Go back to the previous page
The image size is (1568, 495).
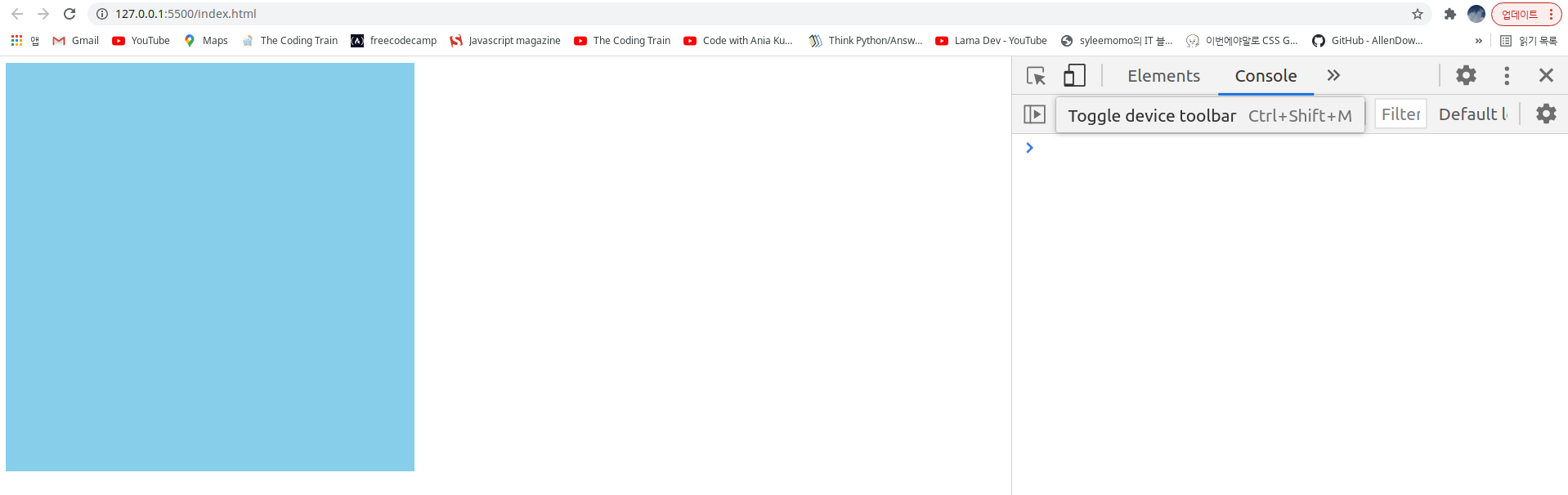pos(17,14)
